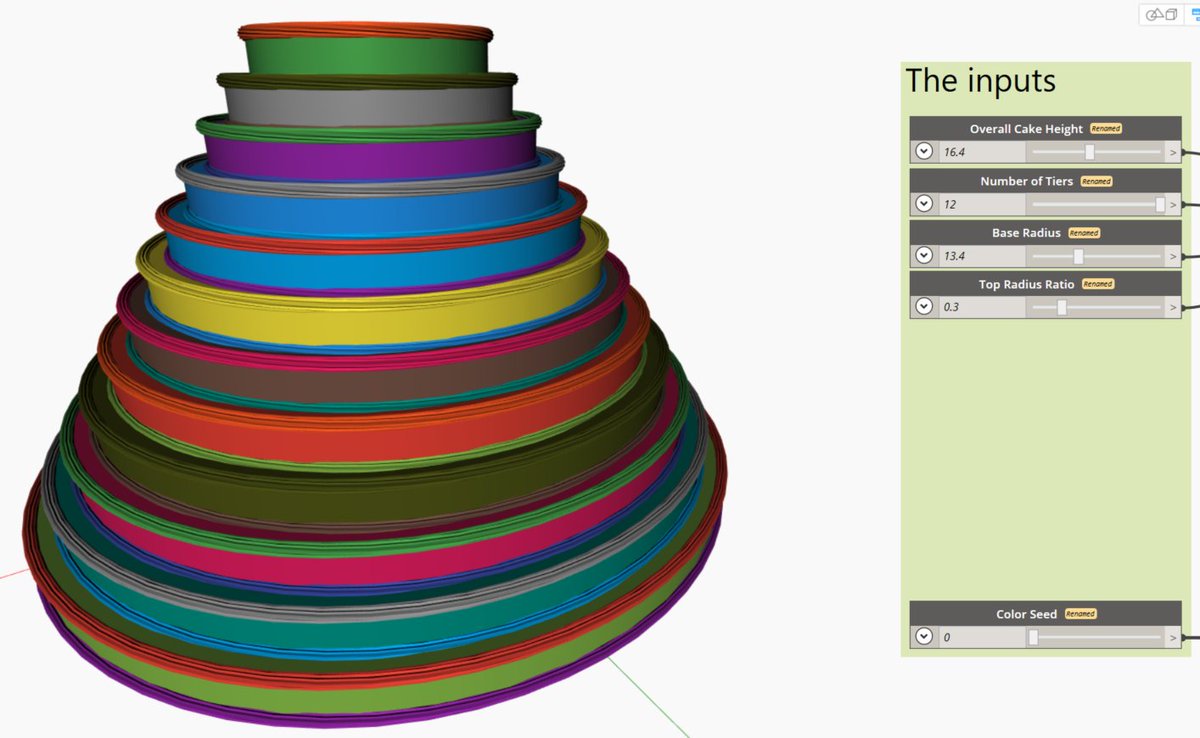Click the Renamed badge on Color Seed
Screen dimensions: 1200x738
tap(1080, 614)
